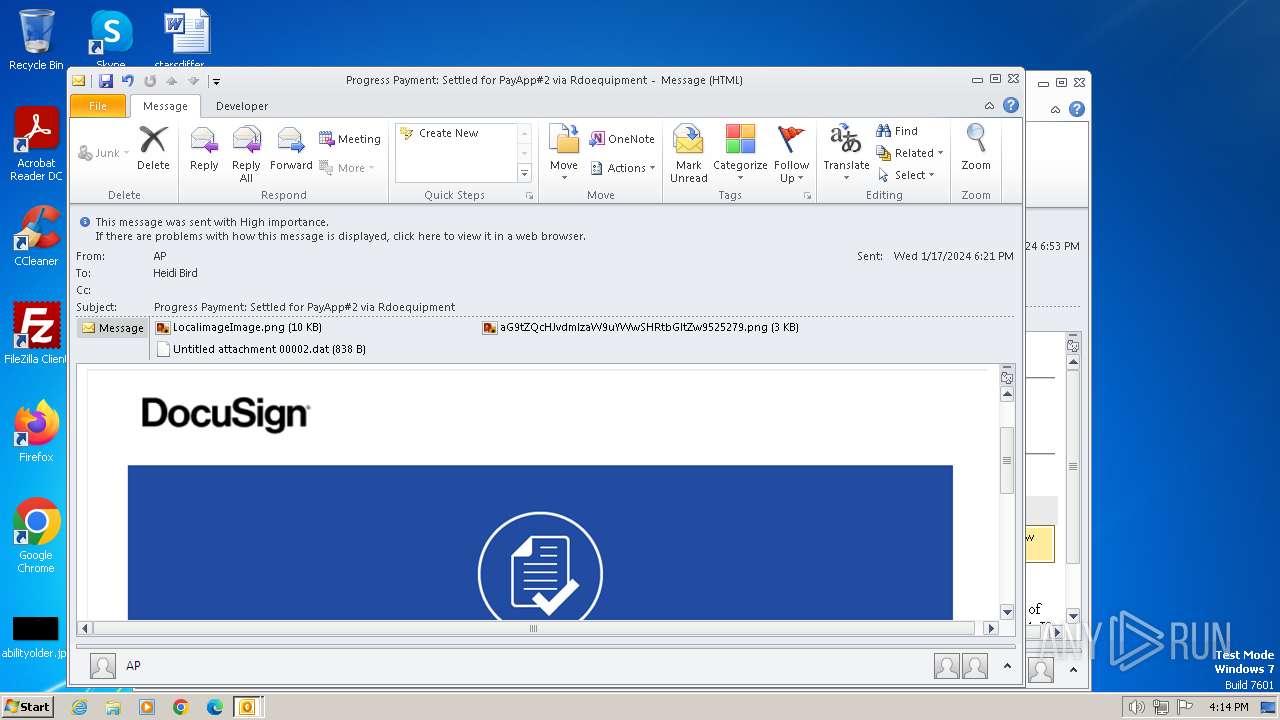Screen dimensions: 1280x720
Task: Open the File tab
Action: (98, 106)
